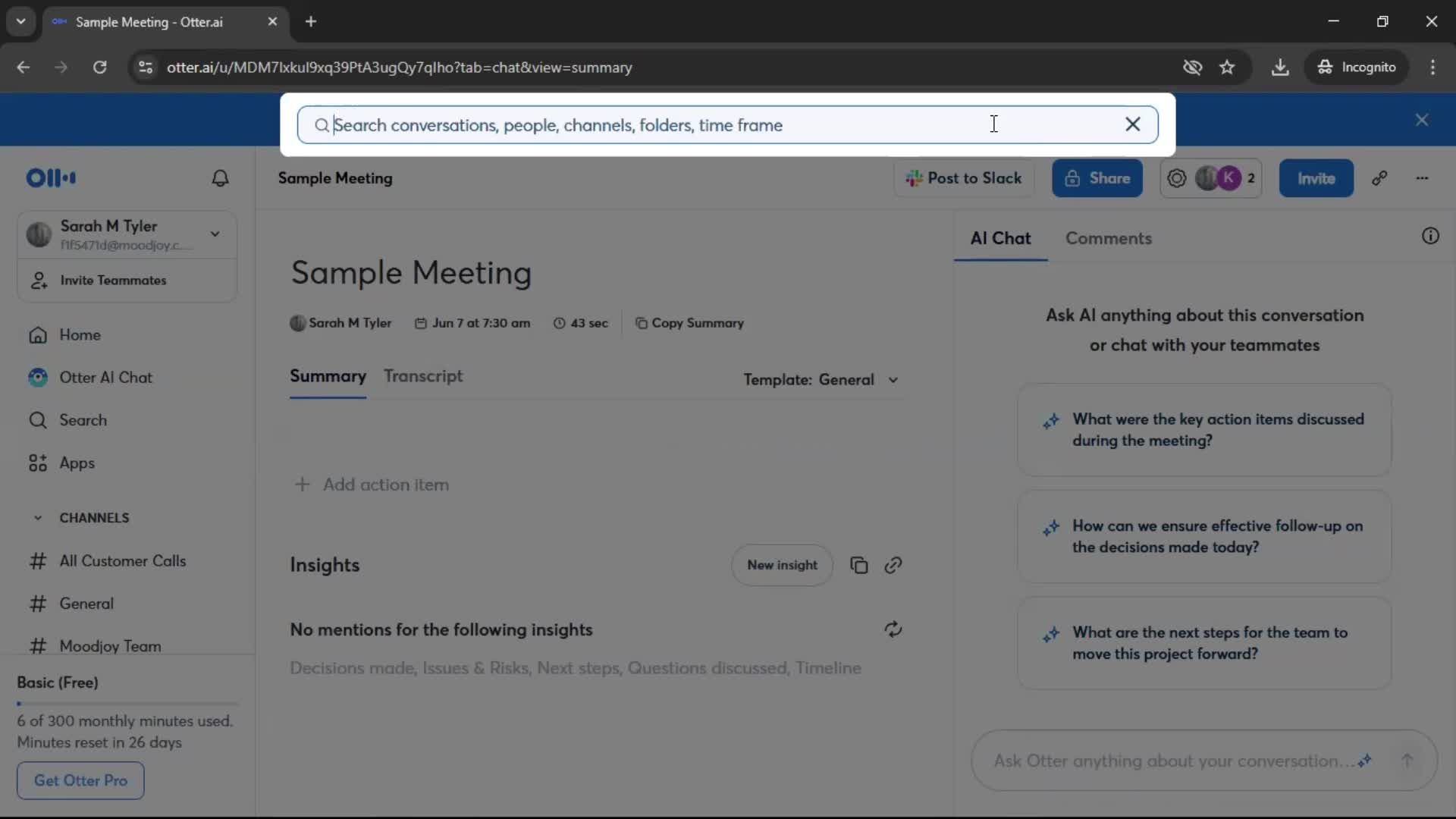
Task: Click the browser address bar URL
Action: coord(400,67)
